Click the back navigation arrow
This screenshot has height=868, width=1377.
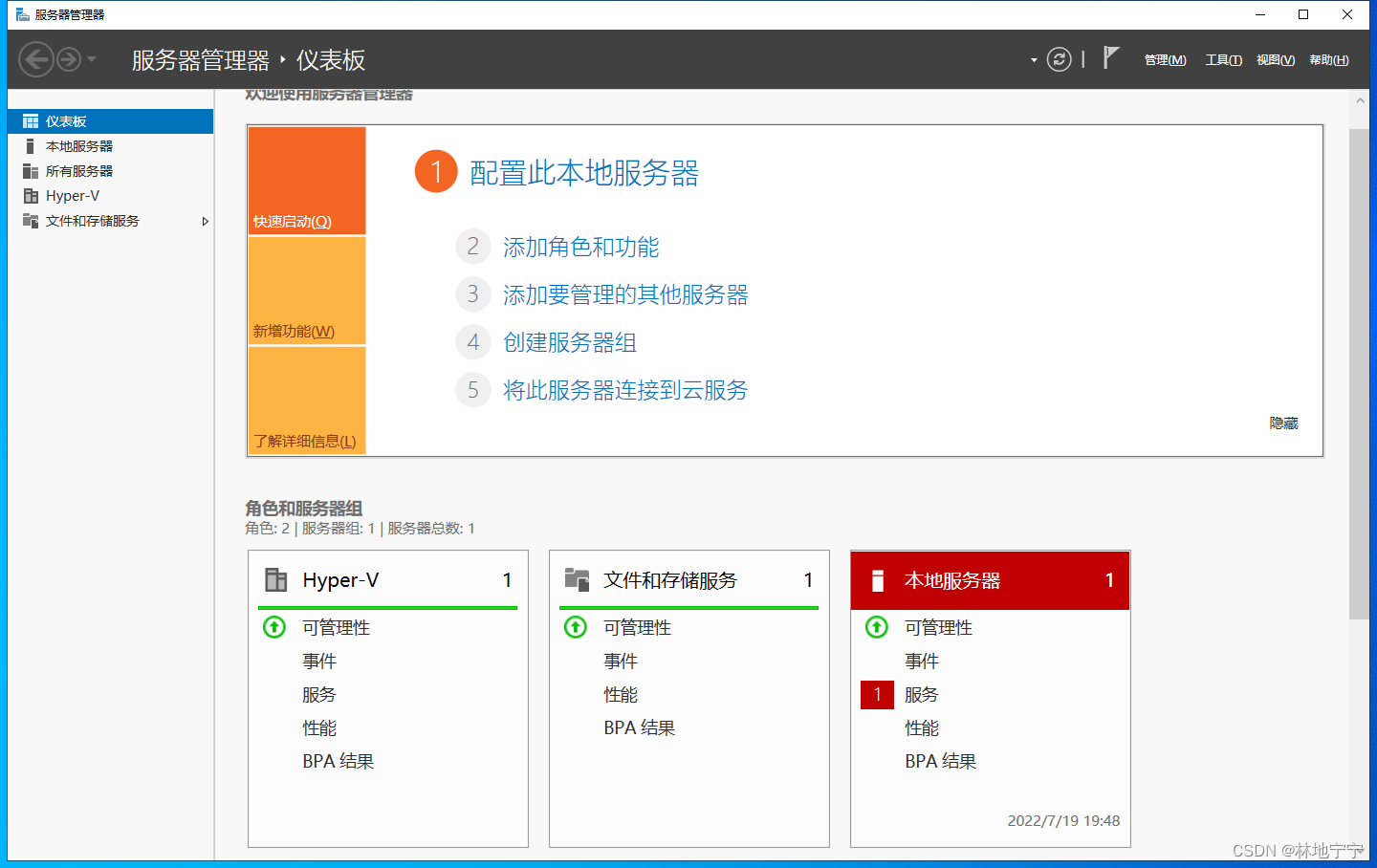click(x=36, y=59)
